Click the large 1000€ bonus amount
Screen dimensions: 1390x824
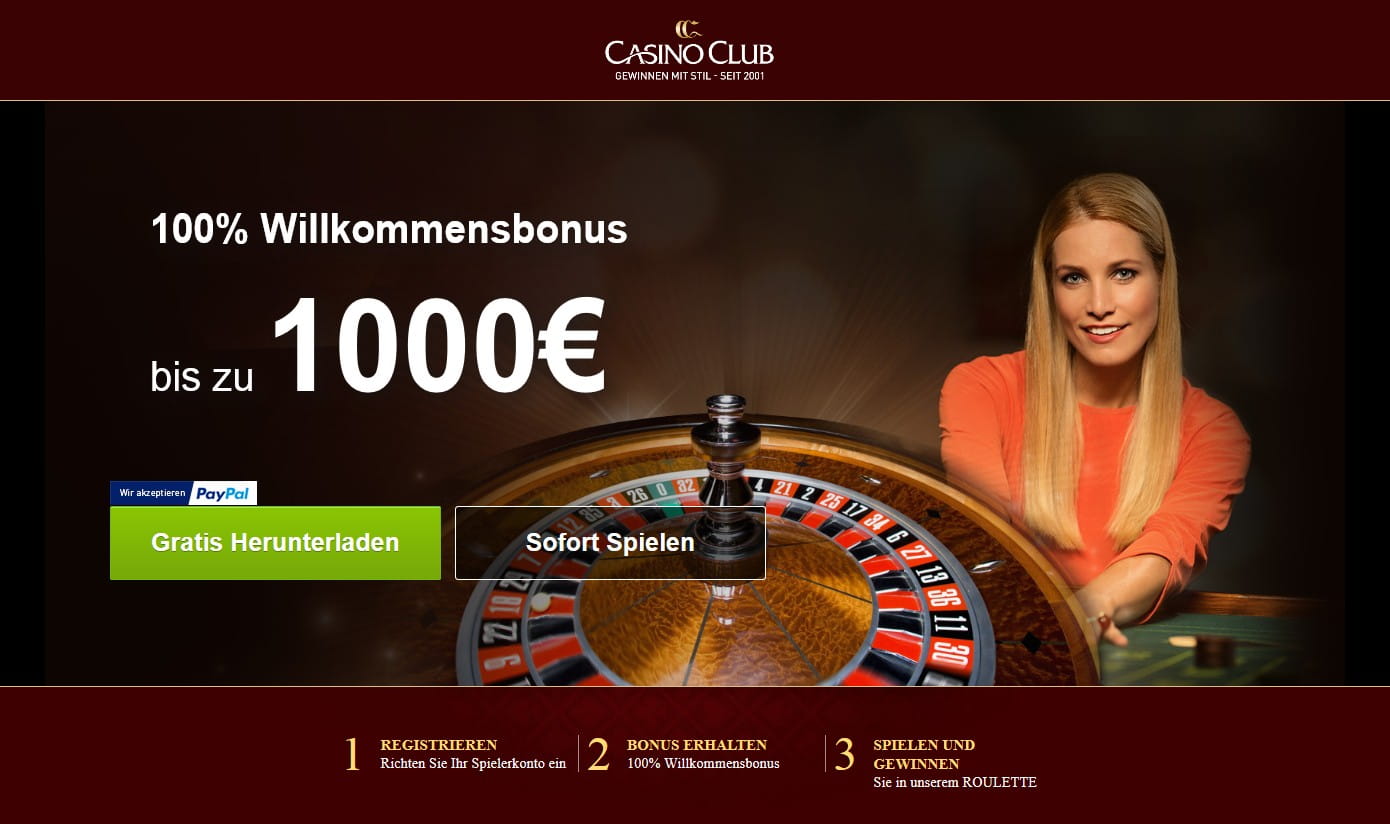(438, 346)
